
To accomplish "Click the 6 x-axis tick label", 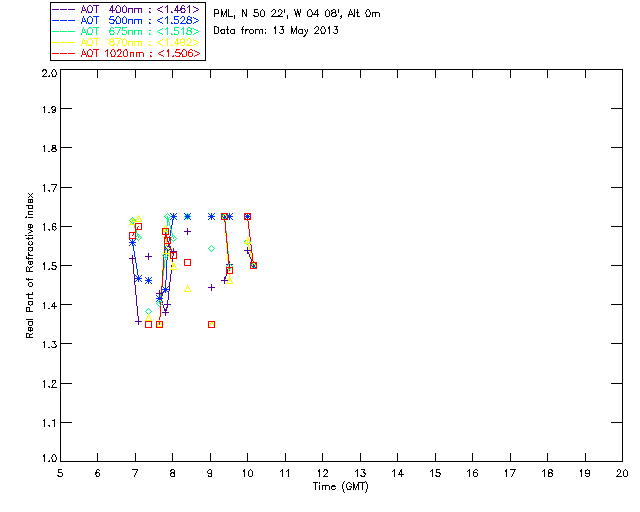I will click(98, 473).
